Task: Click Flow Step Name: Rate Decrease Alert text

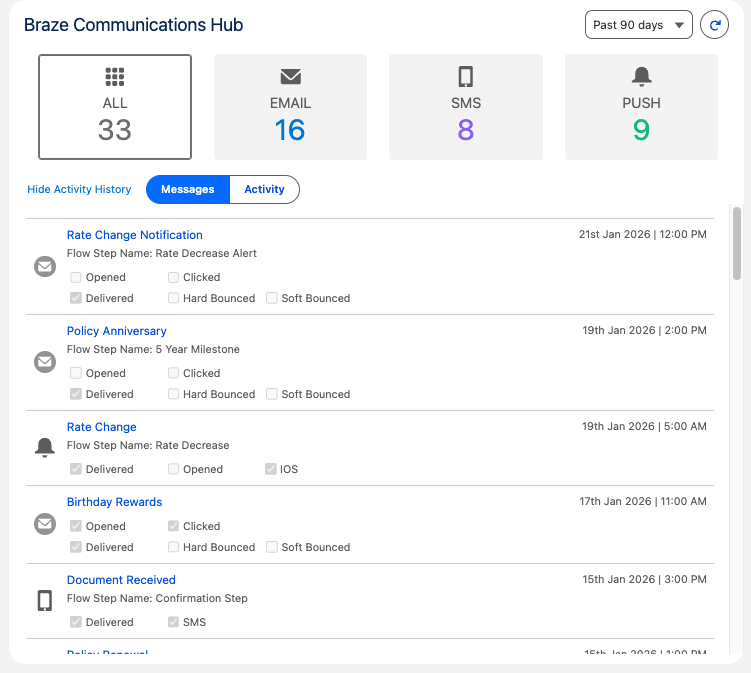Action: tap(162, 253)
